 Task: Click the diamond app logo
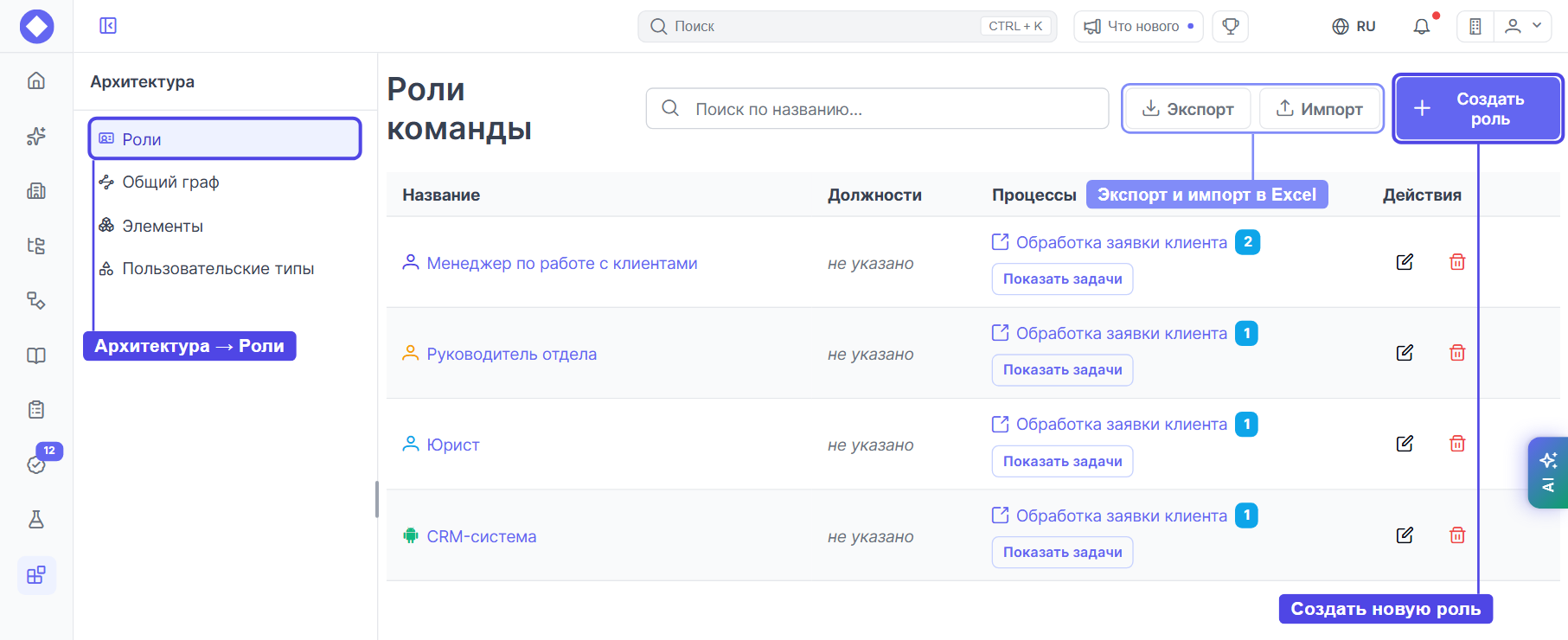(36, 26)
